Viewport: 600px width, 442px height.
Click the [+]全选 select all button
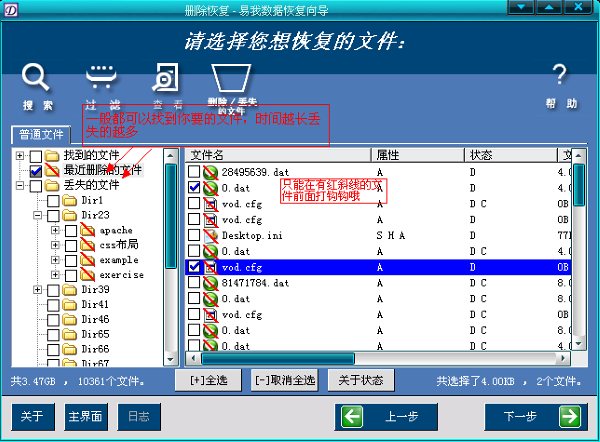click(209, 380)
